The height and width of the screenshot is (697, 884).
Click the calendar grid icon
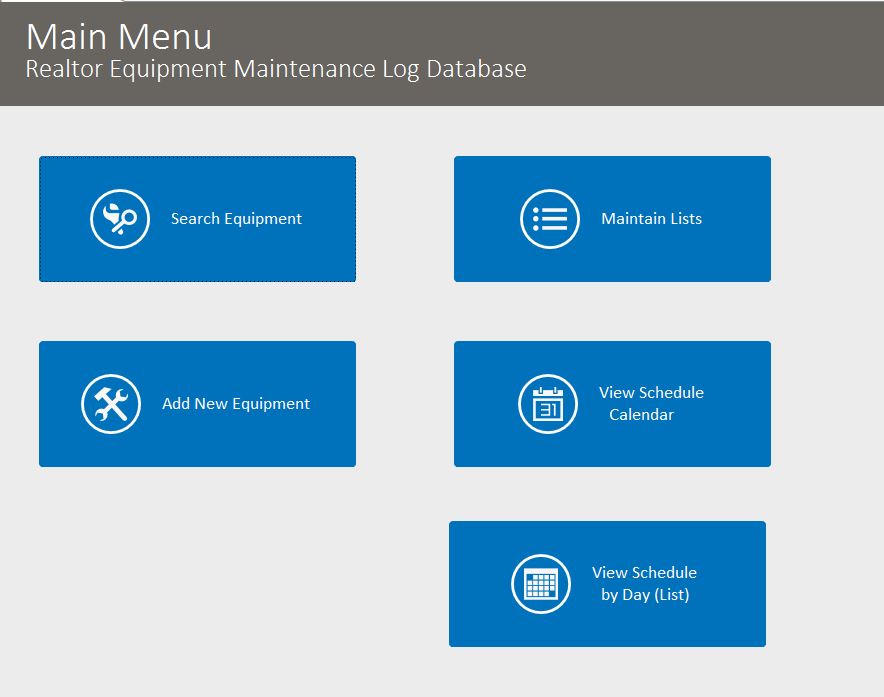541,584
